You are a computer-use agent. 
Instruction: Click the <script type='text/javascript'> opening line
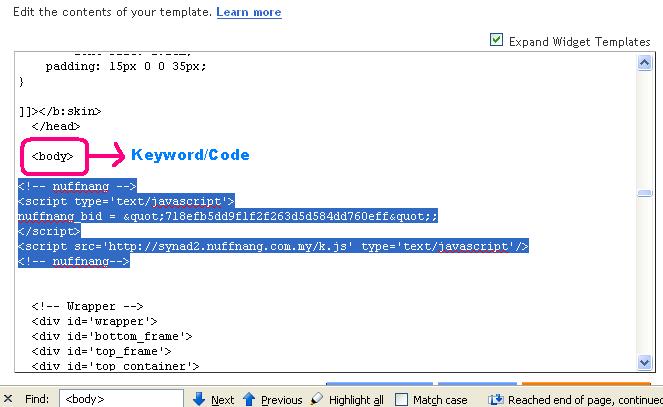point(126,201)
